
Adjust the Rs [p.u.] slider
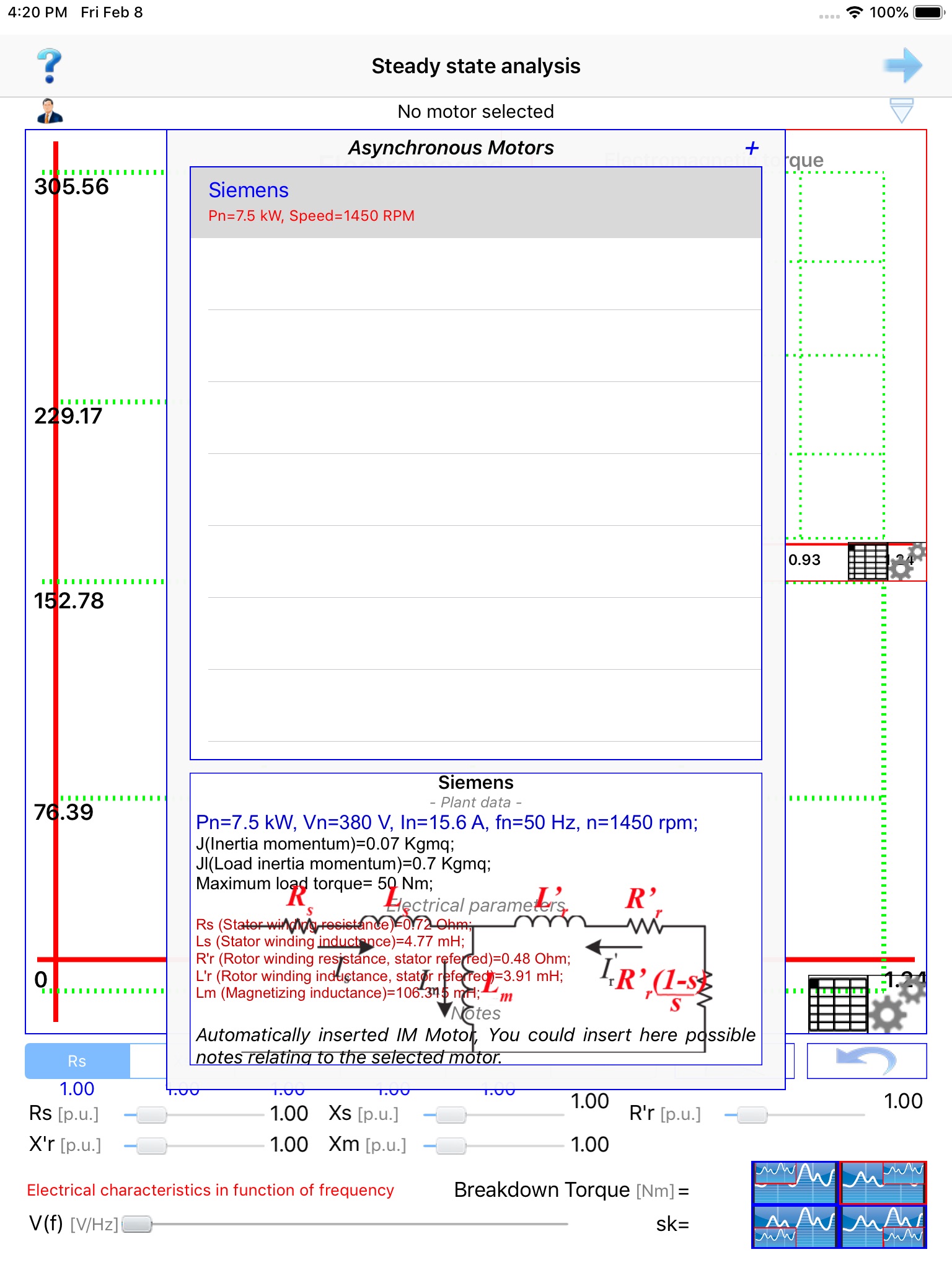[x=194, y=1115]
